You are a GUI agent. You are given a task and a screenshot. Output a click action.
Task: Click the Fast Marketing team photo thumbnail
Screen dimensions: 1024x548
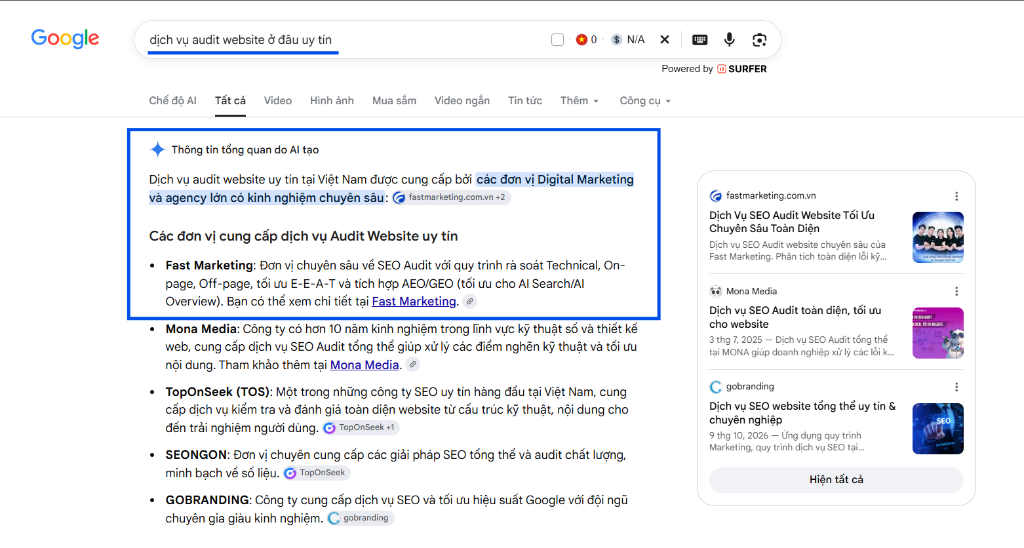[x=938, y=237]
